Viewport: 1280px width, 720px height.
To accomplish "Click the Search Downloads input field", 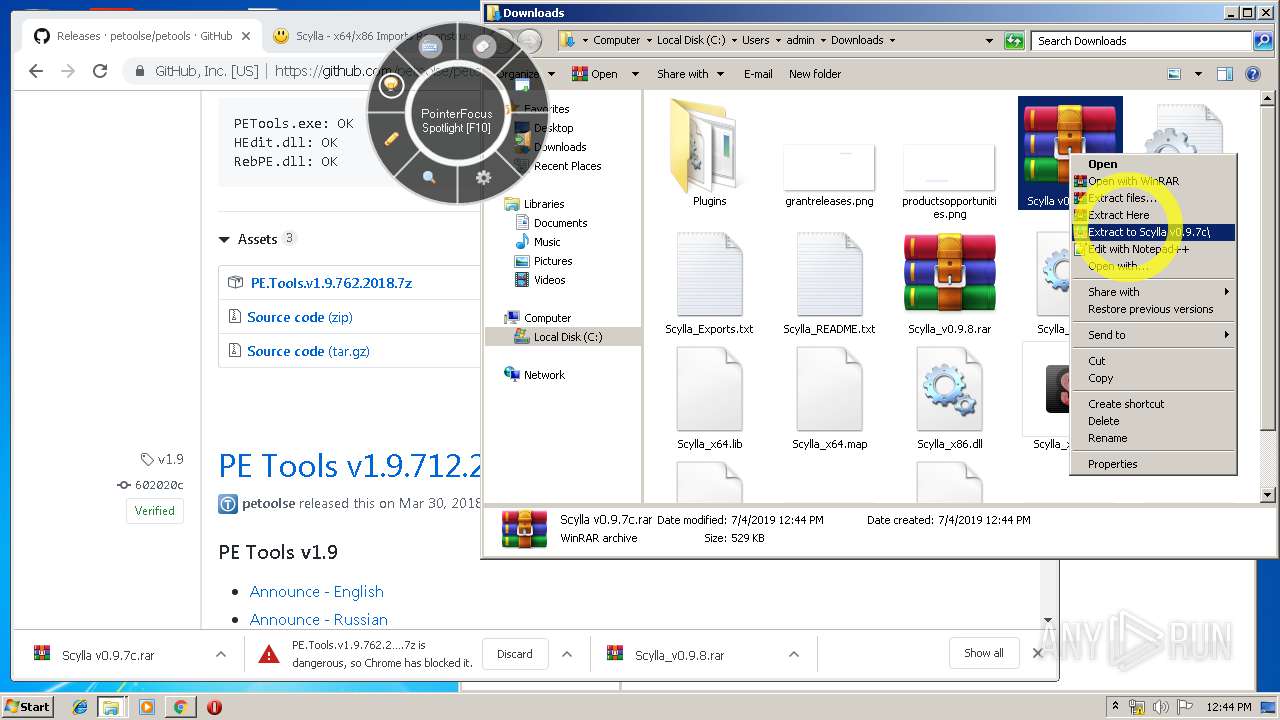I will click(x=1143, y=41).
